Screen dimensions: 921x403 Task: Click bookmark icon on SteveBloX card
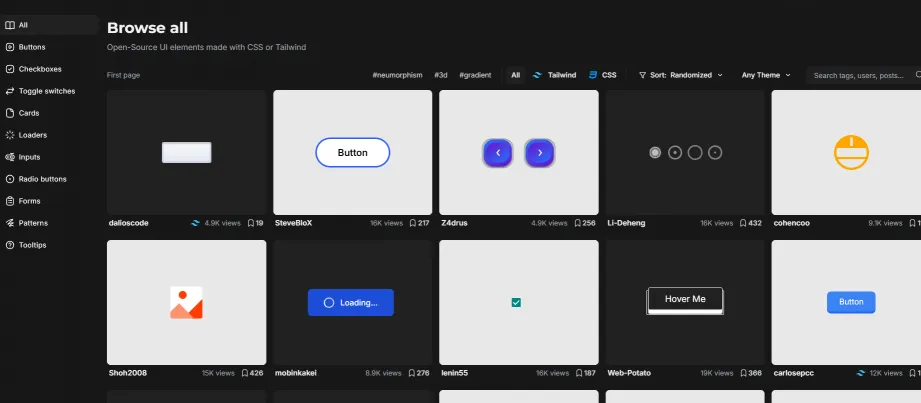(411, 223)
